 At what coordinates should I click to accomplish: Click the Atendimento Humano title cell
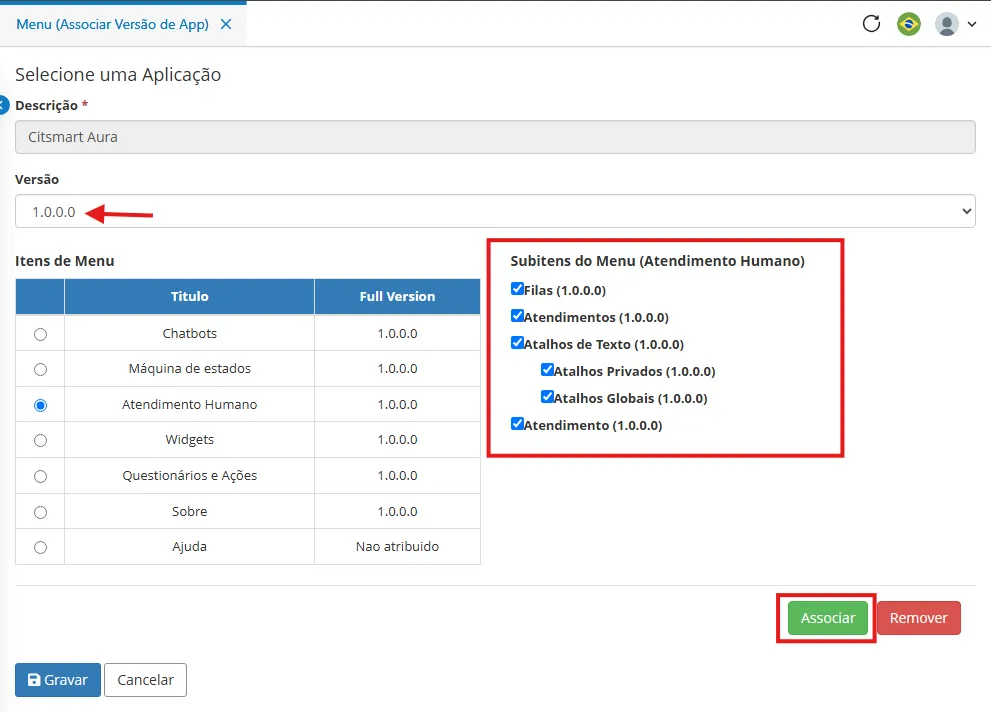tap(189, 404)
